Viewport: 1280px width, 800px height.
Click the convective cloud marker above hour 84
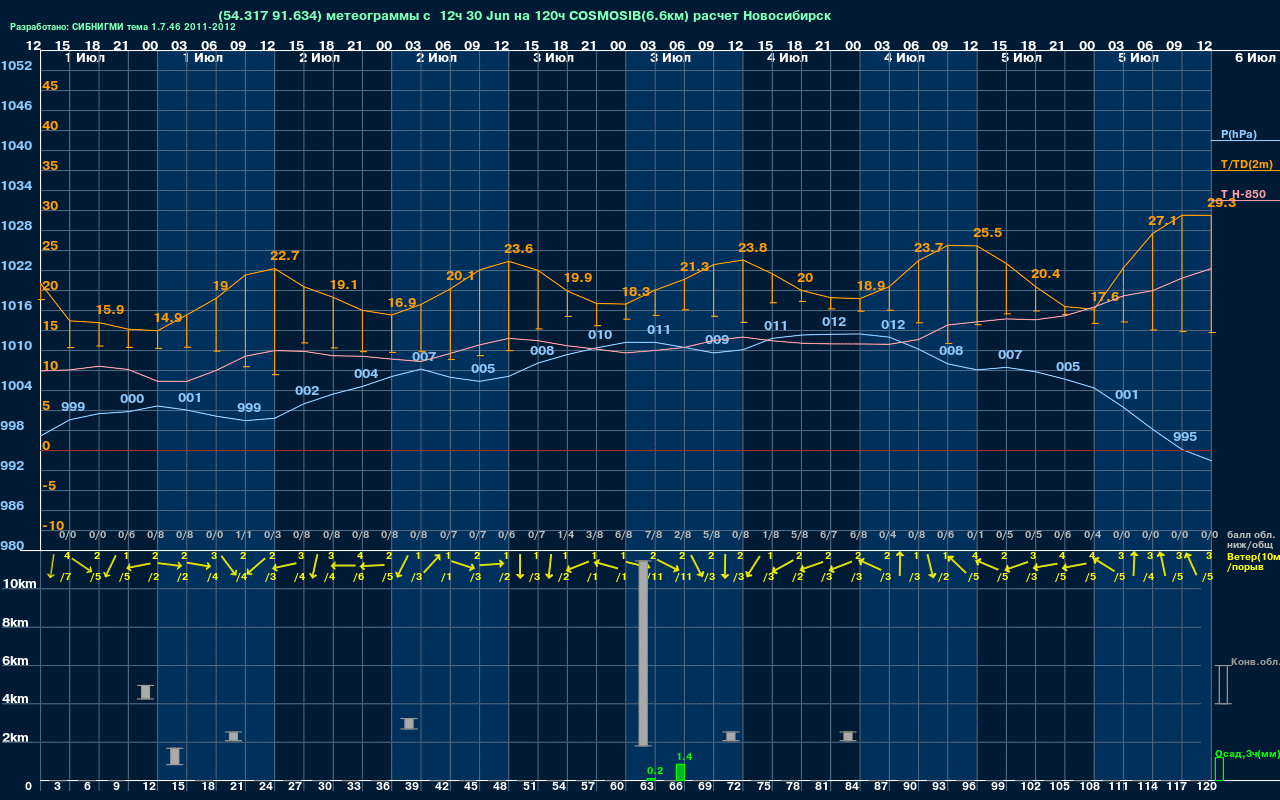(x=848, y=736)
